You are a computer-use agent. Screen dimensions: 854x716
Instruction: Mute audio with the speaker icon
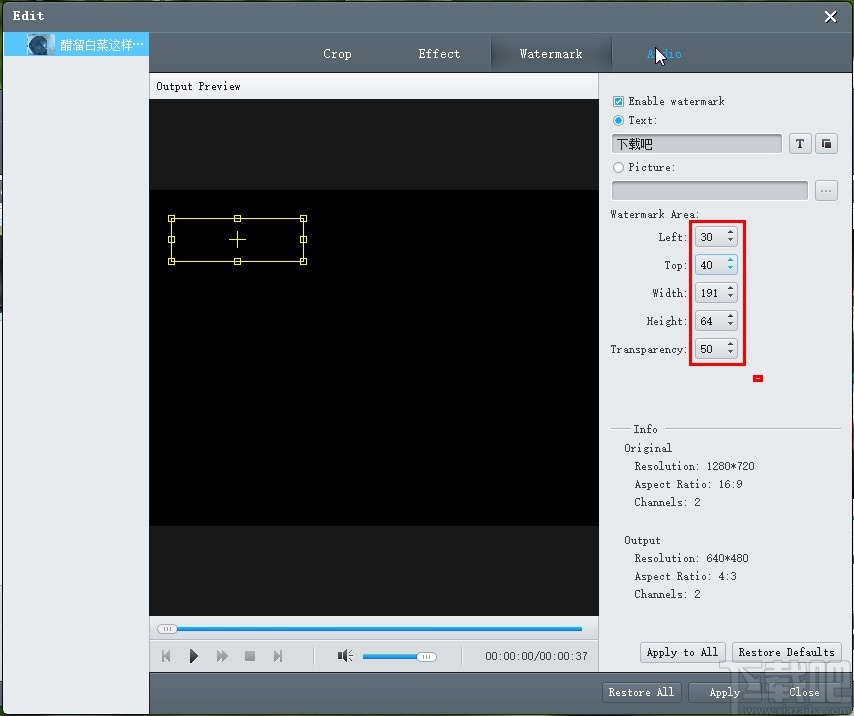coord(345,656)
